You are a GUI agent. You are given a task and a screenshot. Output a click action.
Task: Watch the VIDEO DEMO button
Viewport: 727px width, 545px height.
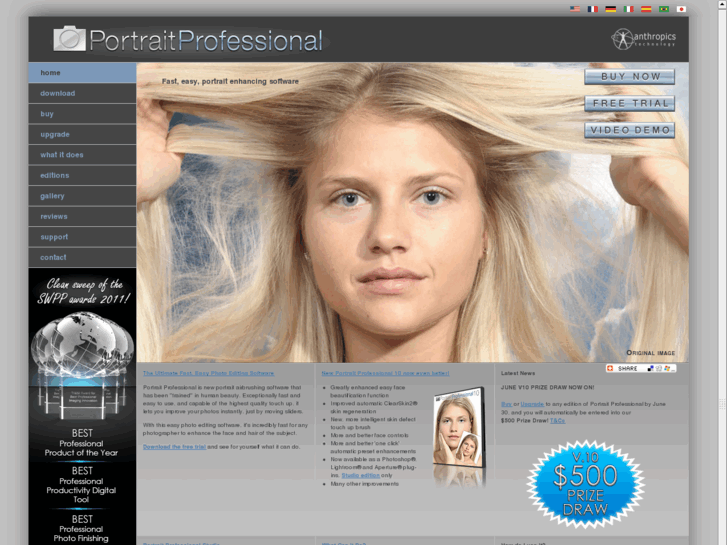(629, 130)
